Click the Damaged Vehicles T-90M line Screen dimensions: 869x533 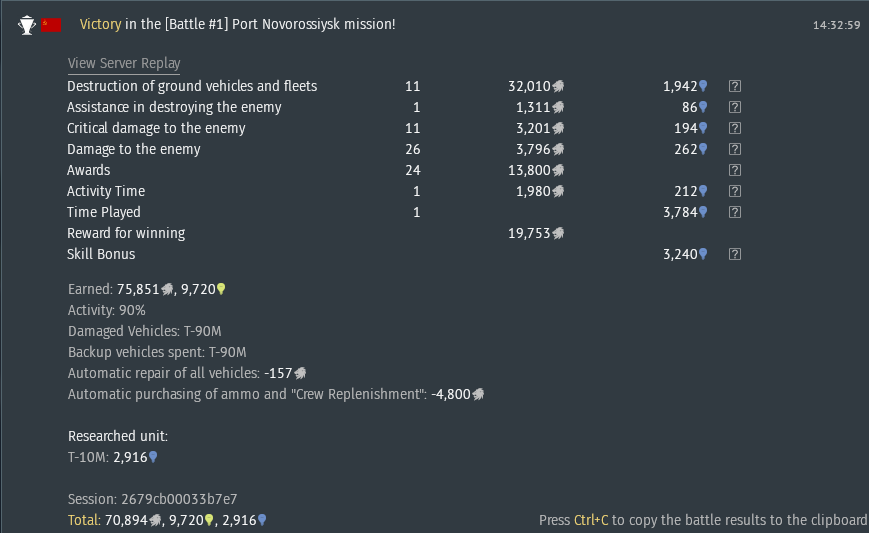[x=145, y=331]
